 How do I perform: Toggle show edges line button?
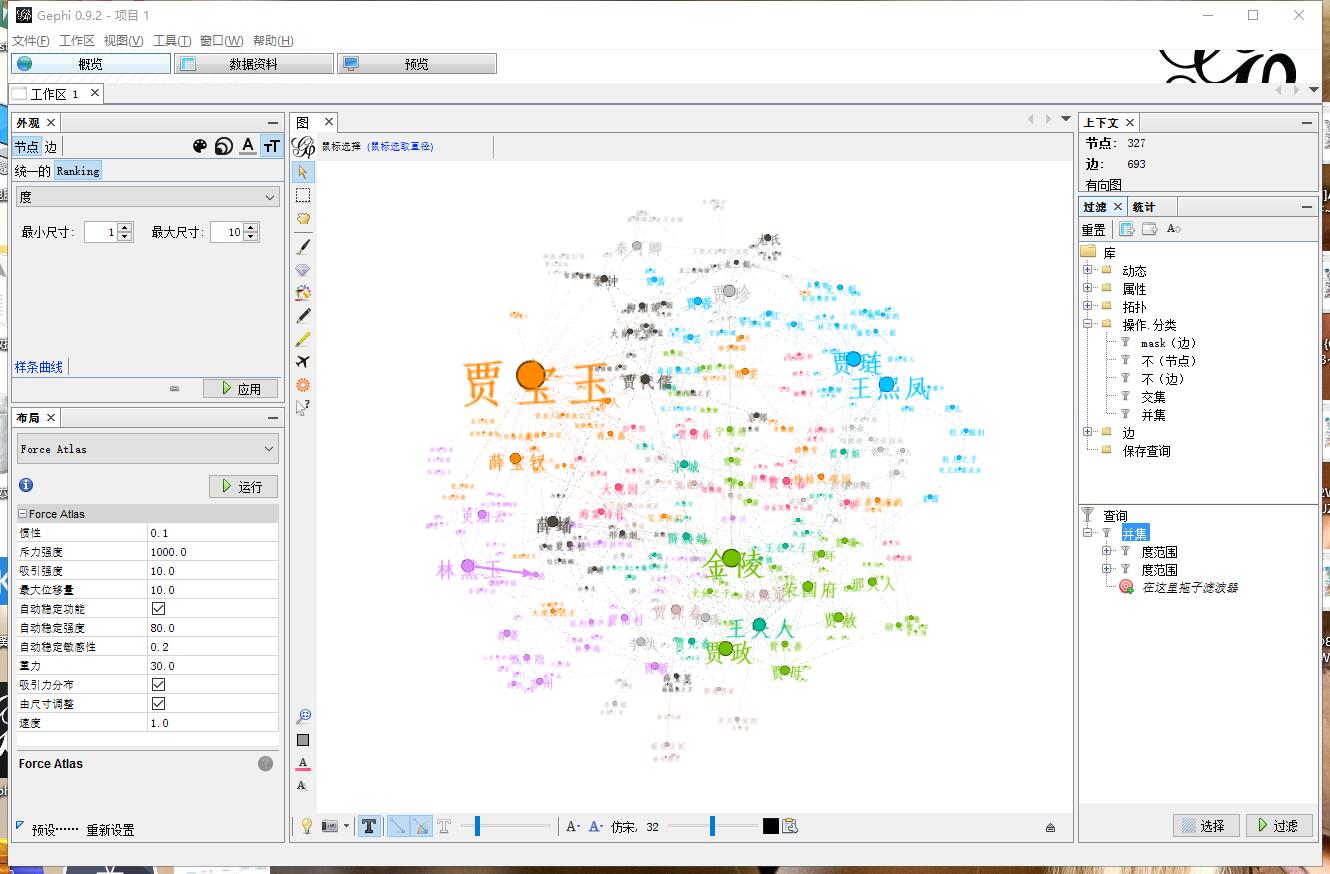click(397, 826)
